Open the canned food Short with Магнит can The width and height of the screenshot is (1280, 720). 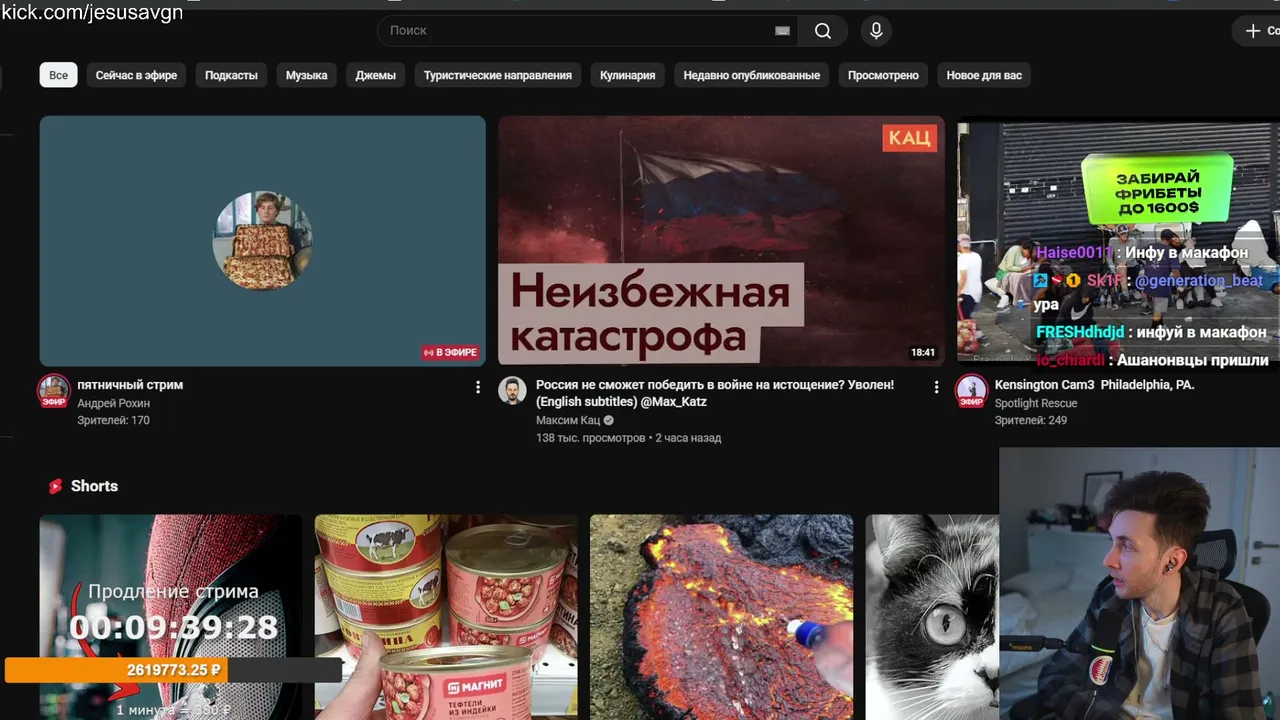coord(446,617)
